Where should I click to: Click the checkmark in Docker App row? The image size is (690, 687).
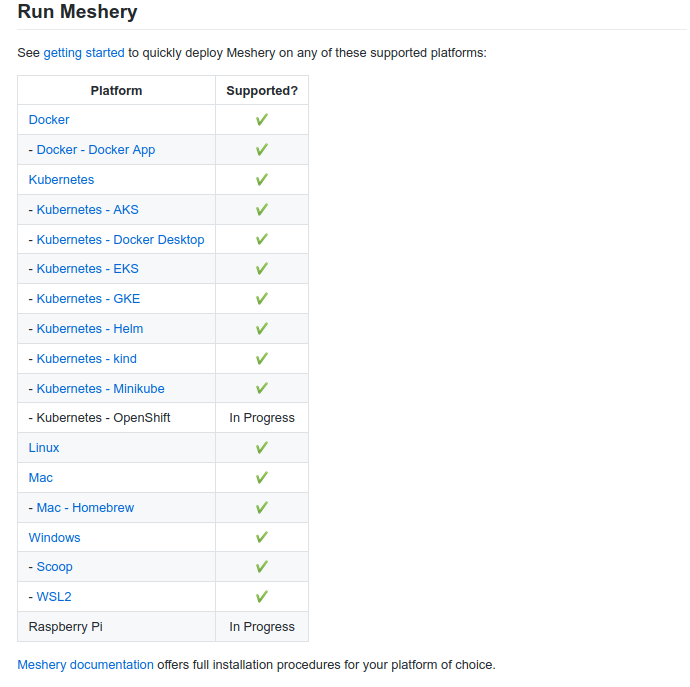(262, 150)
